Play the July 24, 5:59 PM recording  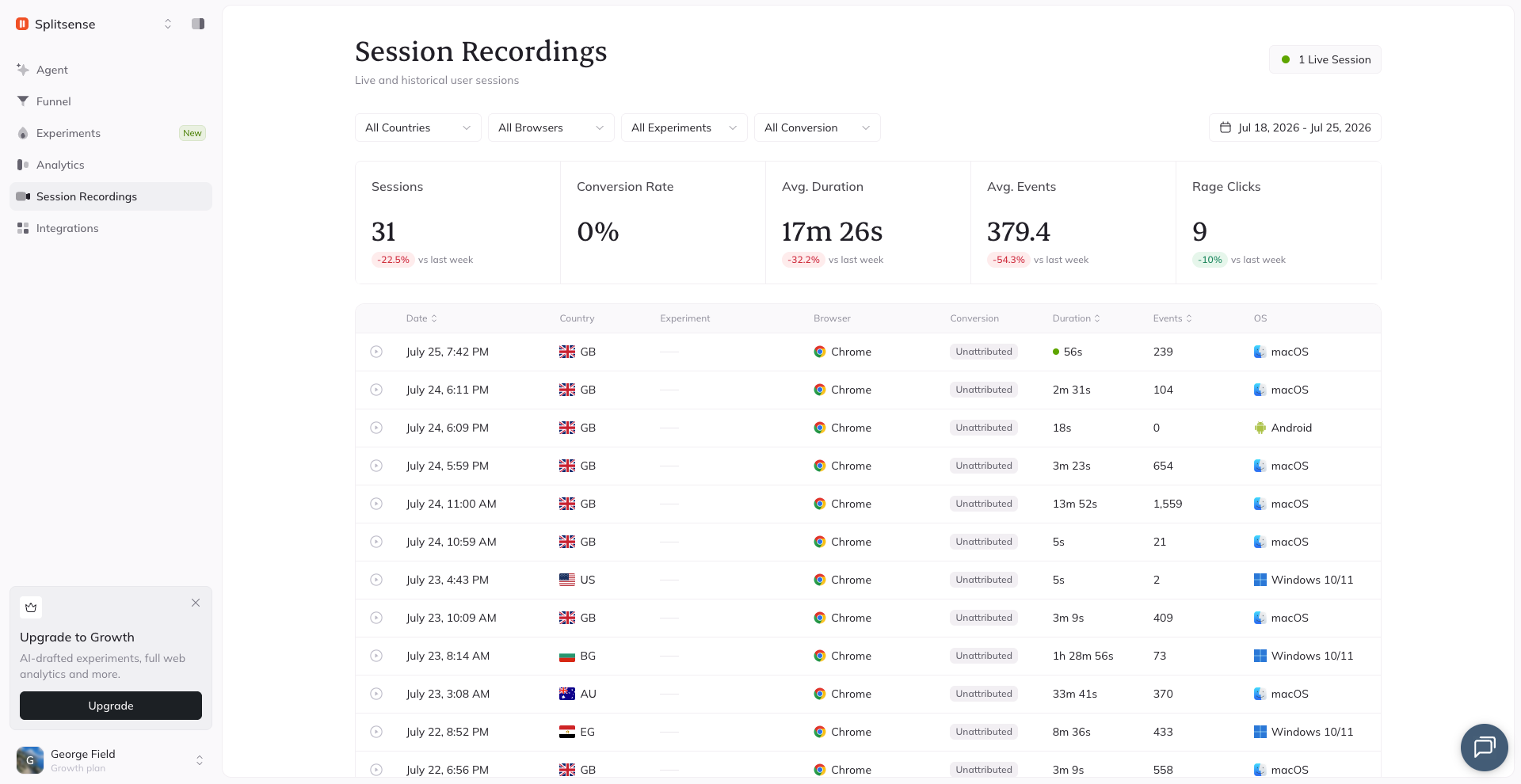pyautogui.click(x=376, y=466)
